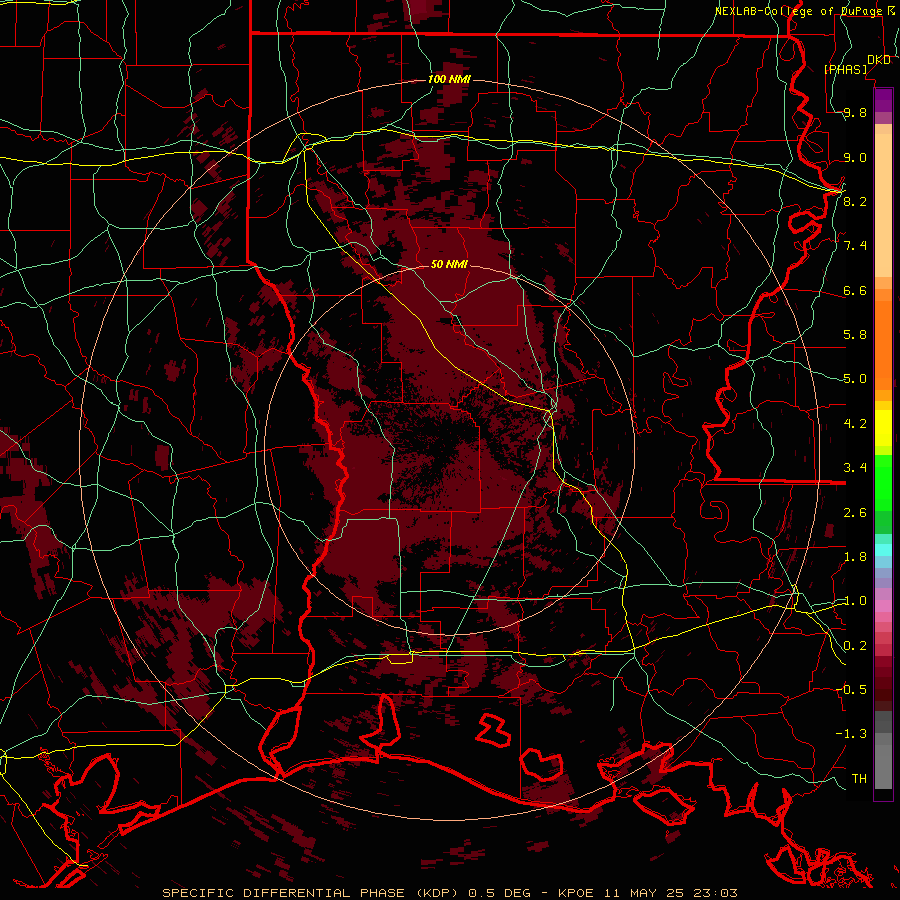Click the 1.0 scale label
The height and width of the screenshot is (900, 900).
tap(855, 601)
